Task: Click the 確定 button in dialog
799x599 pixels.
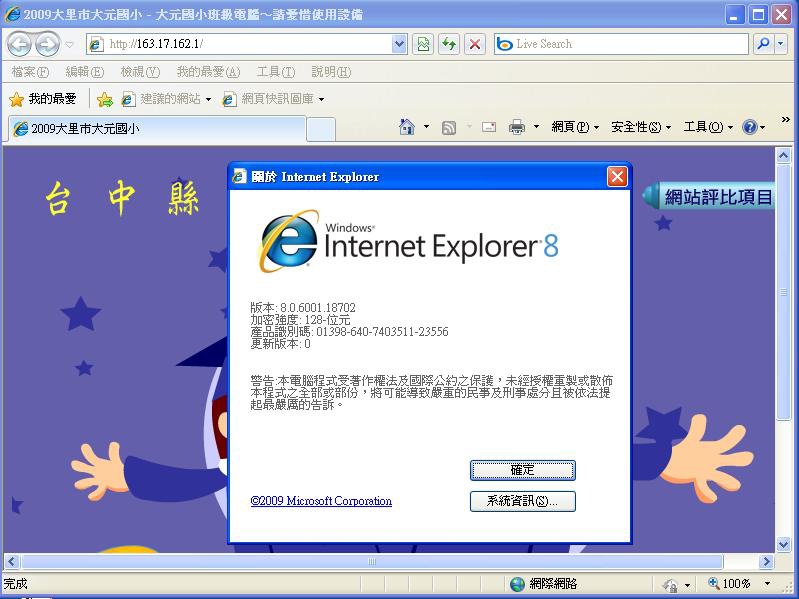Action: coord(523,470)
